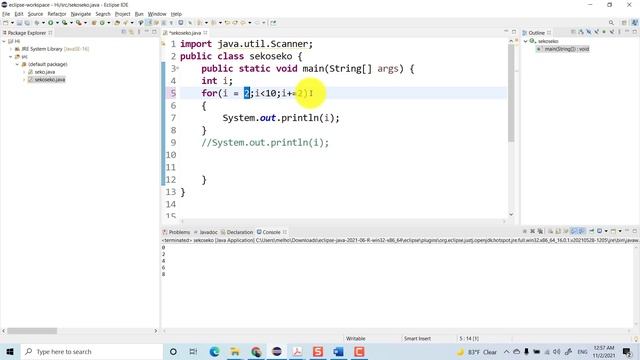The height and width of the screenshot is (360, 640).
Task: Open File Explorer from taskbar
Action: [x=235, y=351]
